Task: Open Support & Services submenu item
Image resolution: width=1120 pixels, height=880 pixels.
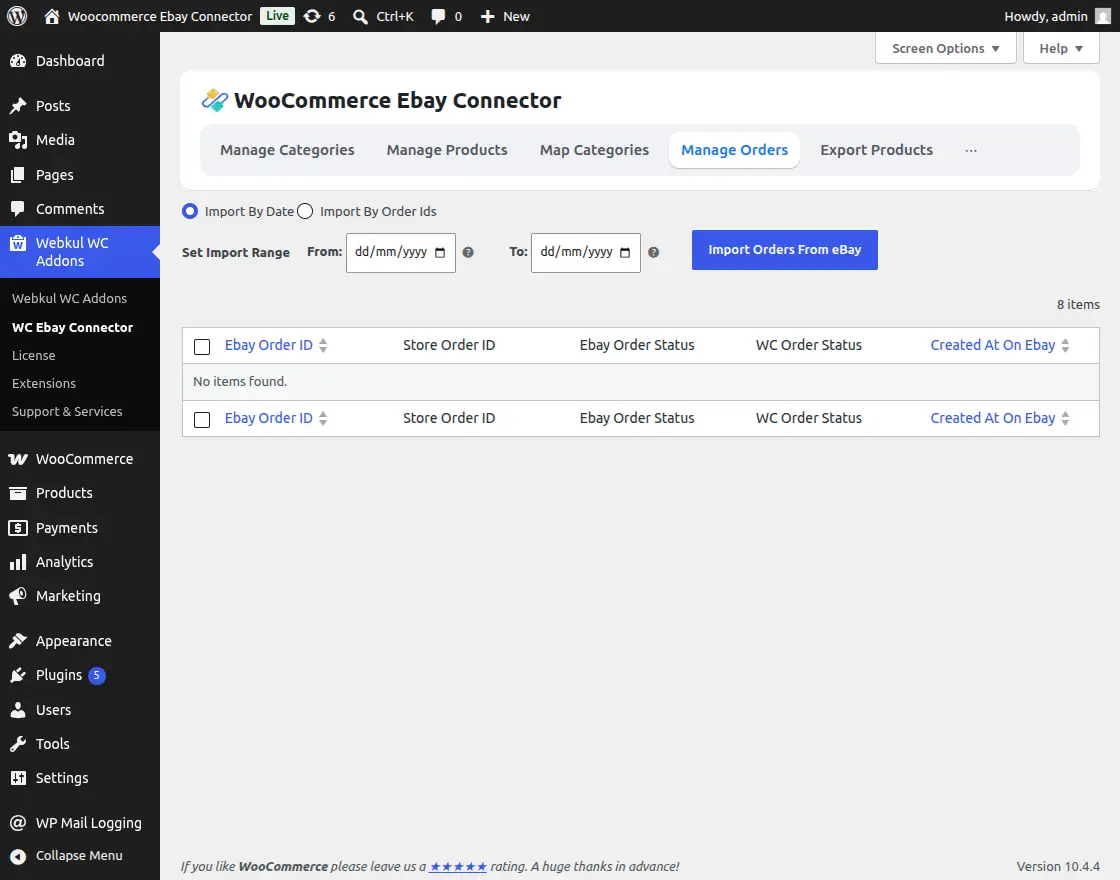Action: (67, 411)
